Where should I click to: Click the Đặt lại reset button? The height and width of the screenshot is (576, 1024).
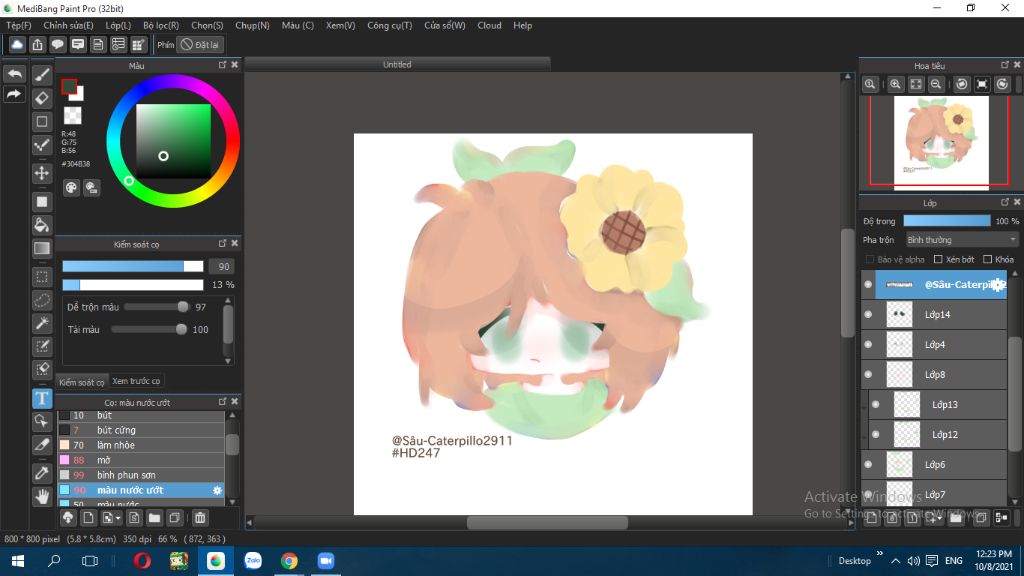pos(200,44)
